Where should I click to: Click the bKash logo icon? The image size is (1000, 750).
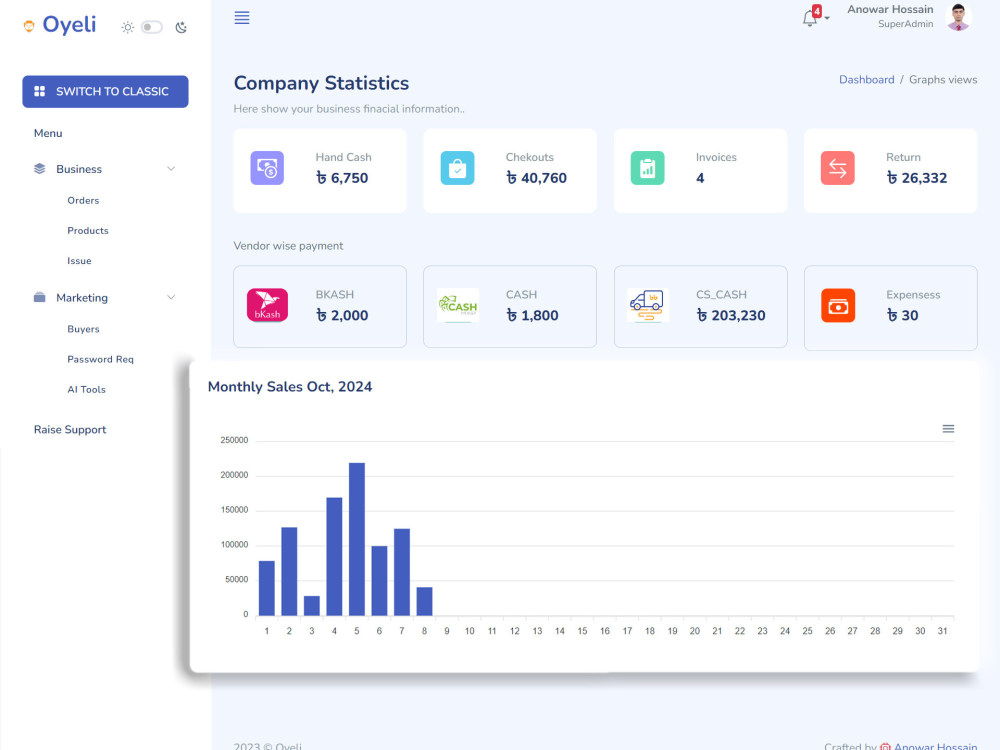(267, 305)
